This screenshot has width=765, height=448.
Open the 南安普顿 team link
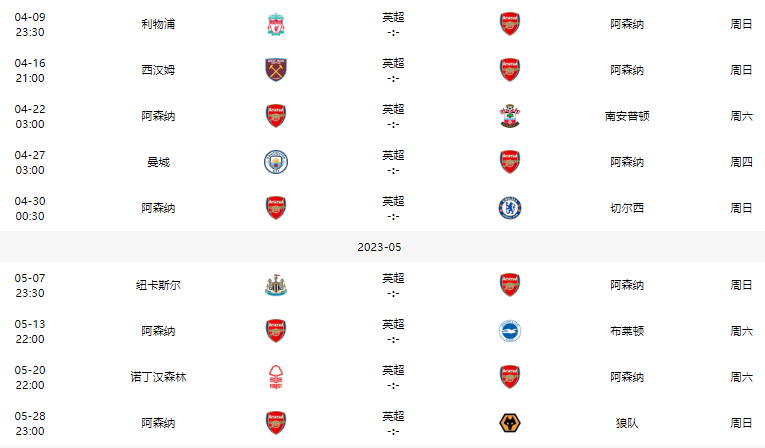tap(627, 116)
